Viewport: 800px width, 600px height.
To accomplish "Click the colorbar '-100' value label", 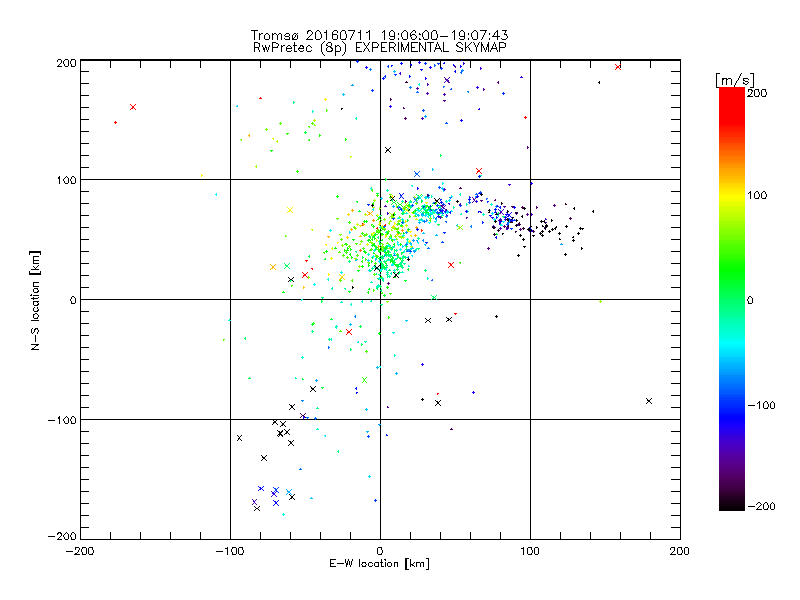I will [761, 405].
